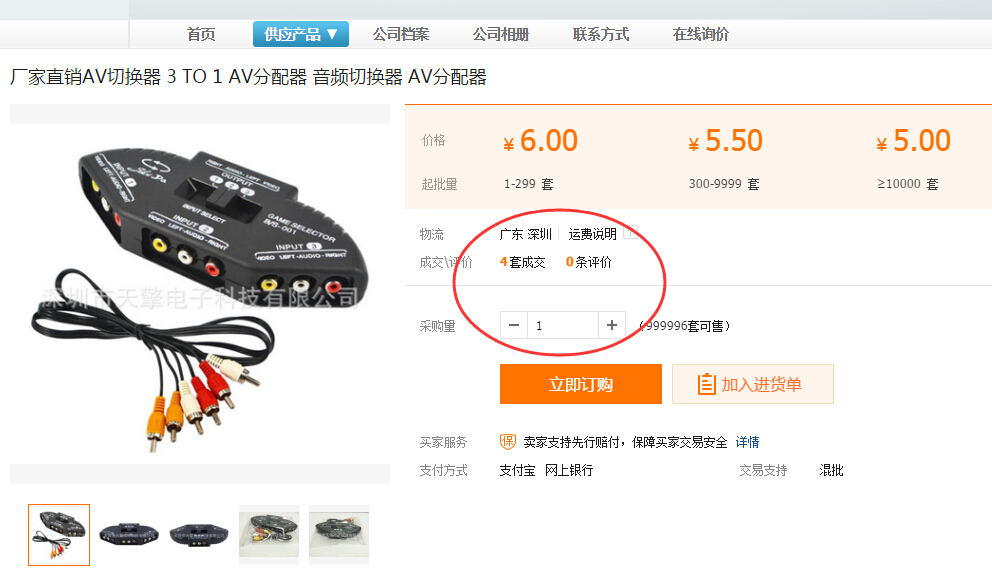This screenshot has width=992, height=569.
Task: Click the 详情 link
Action: [747, 442]
